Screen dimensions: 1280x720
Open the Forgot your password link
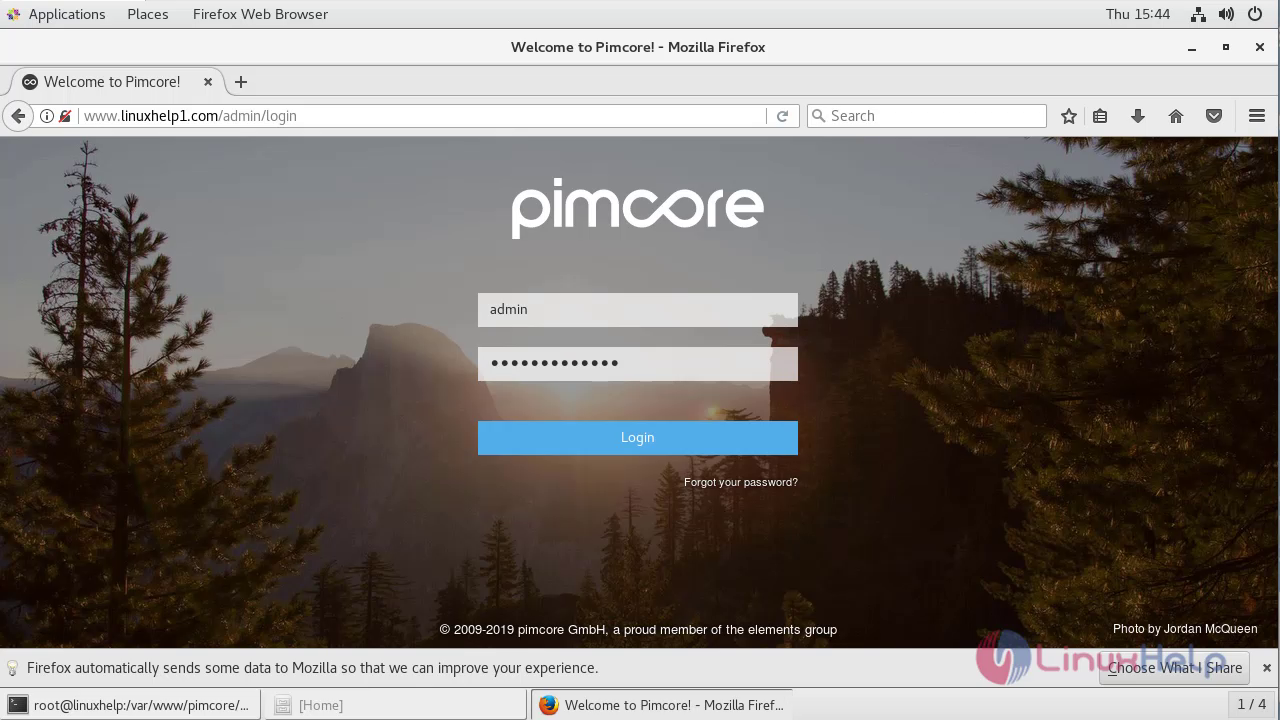(741, 482)
